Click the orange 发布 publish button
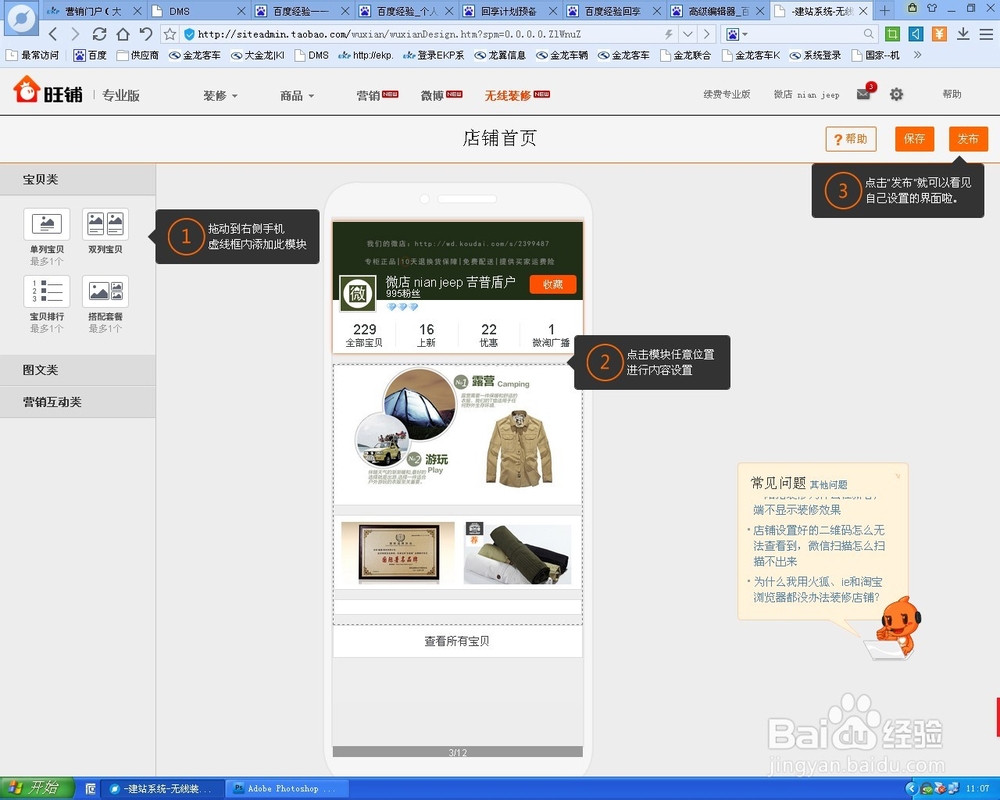The height and width of the screenshot is (800, 1000). 967,139
